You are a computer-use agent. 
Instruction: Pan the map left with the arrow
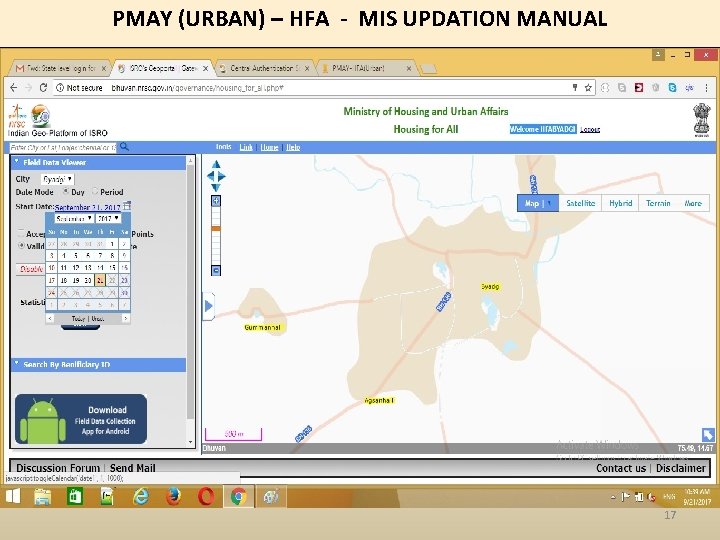coord(211,176)
